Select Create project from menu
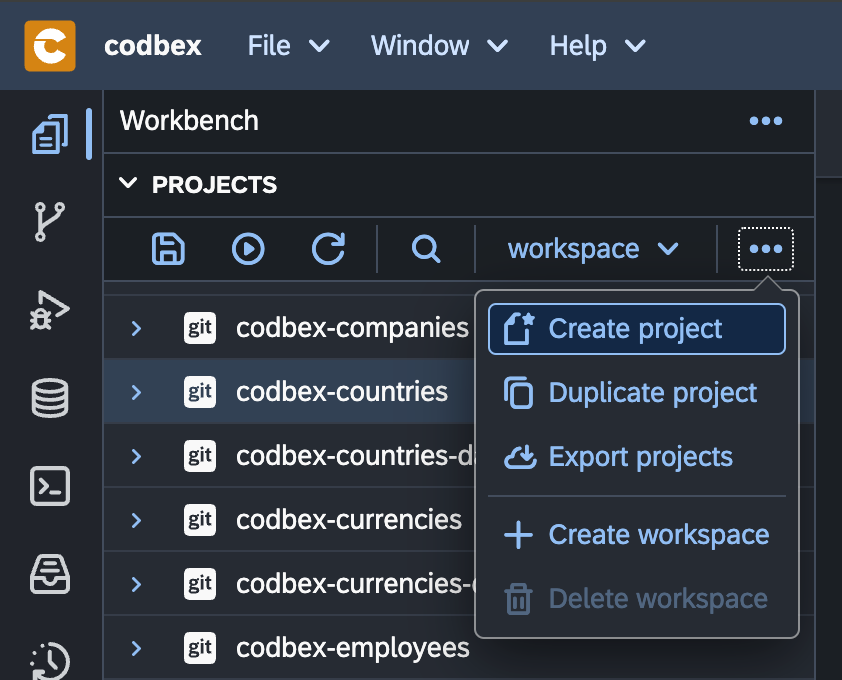The height and width of the screenshot is (680, 842). [x=637, y=329]
